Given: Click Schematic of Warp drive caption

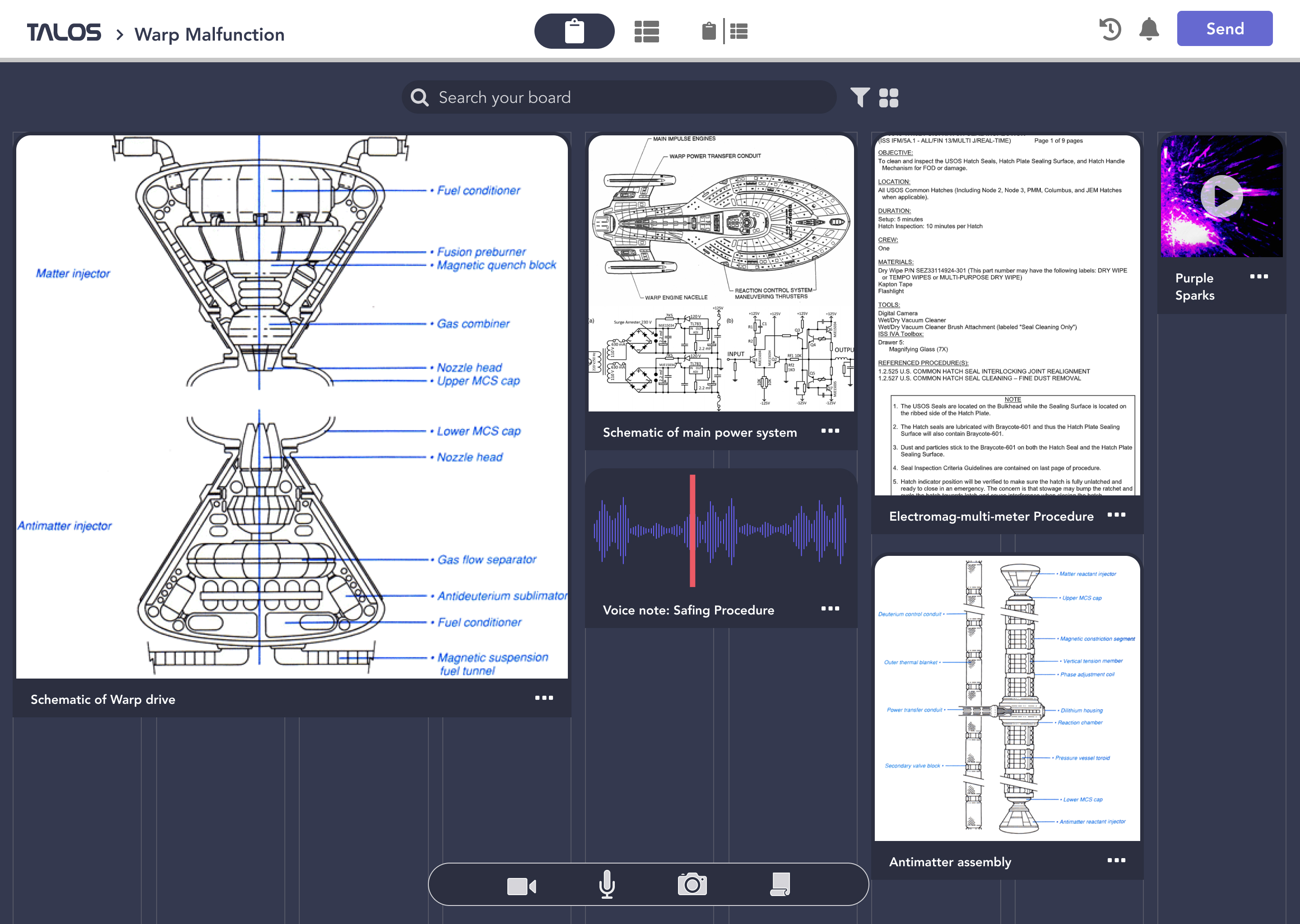Looking at the screenshot, I should pyautogui.click(x=103, y=699).
